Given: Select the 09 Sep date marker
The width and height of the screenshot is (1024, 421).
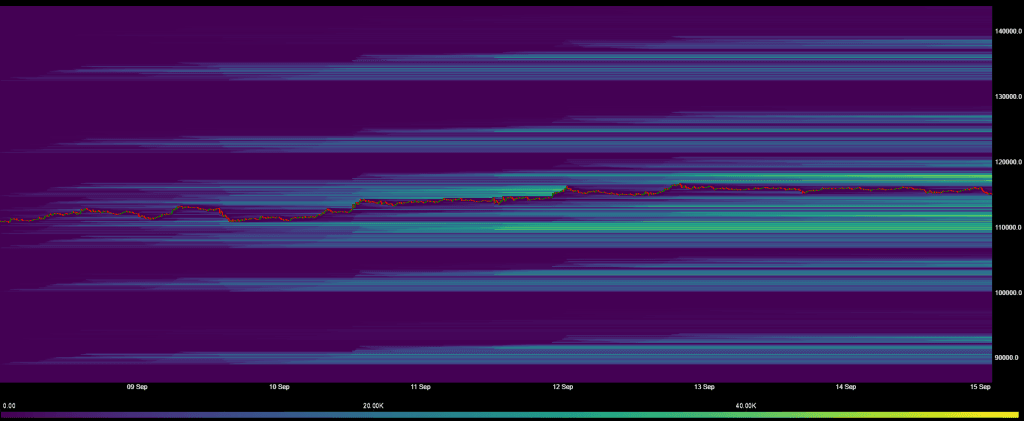Looking at the screenshot, I should coord(137,386).
